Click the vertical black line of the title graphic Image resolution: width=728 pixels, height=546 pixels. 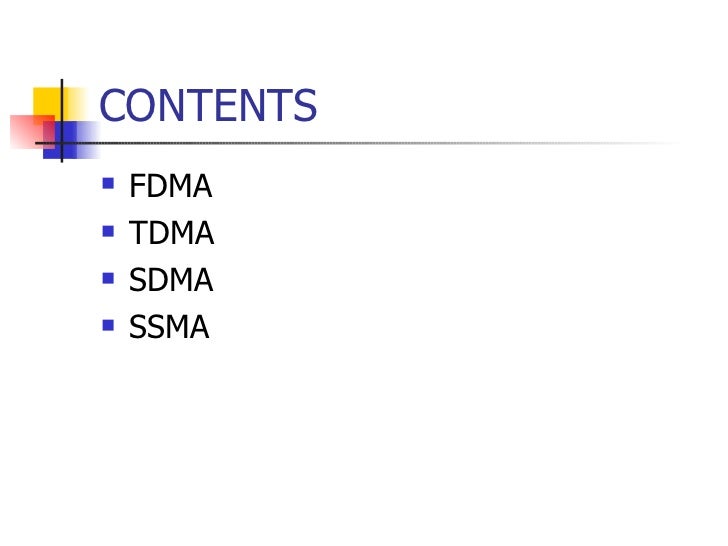[x=62, y=121]
